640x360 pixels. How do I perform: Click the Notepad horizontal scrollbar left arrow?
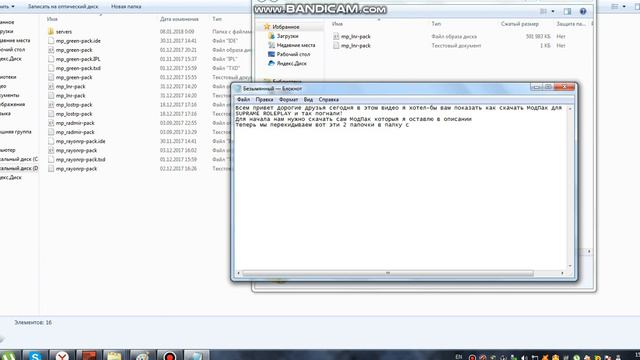[239, 273]
